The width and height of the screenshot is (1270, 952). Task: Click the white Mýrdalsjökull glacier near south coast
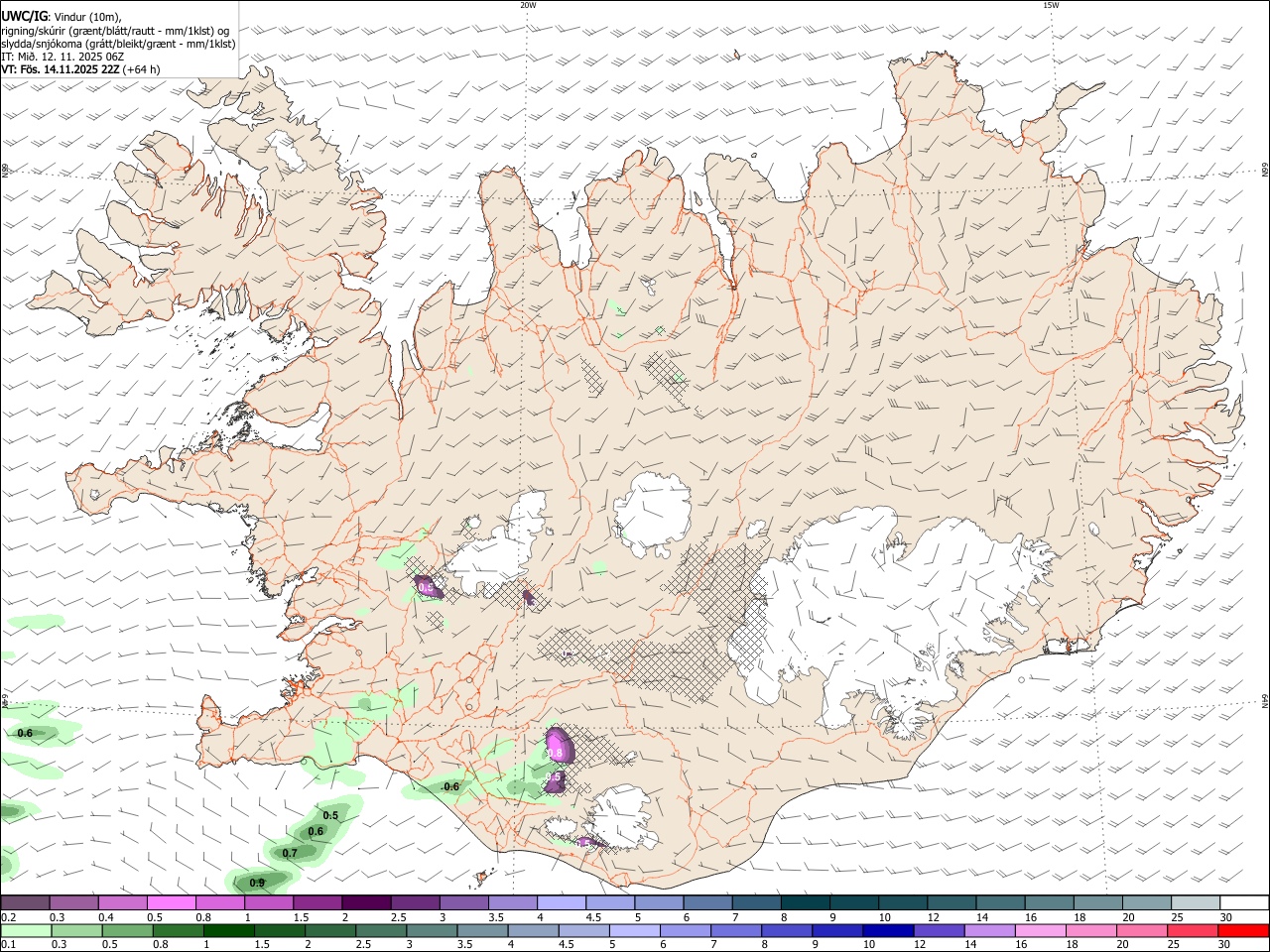[x=623, y=818]
